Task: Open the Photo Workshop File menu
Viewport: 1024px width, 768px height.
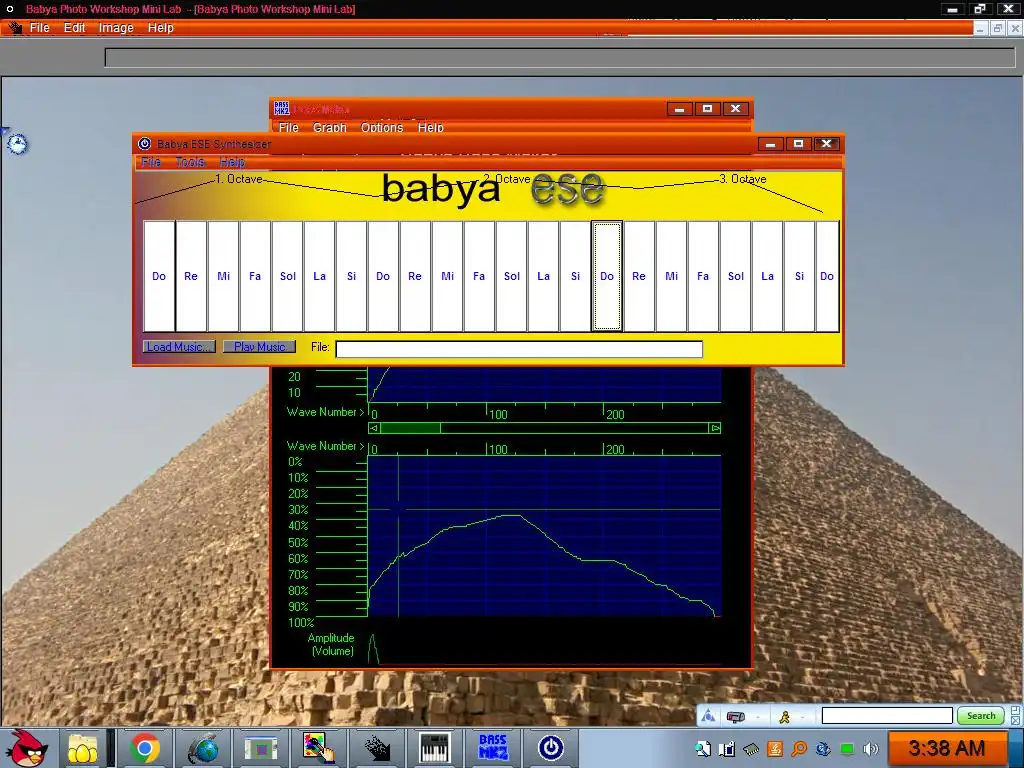Action: click(x=39, y=27)
